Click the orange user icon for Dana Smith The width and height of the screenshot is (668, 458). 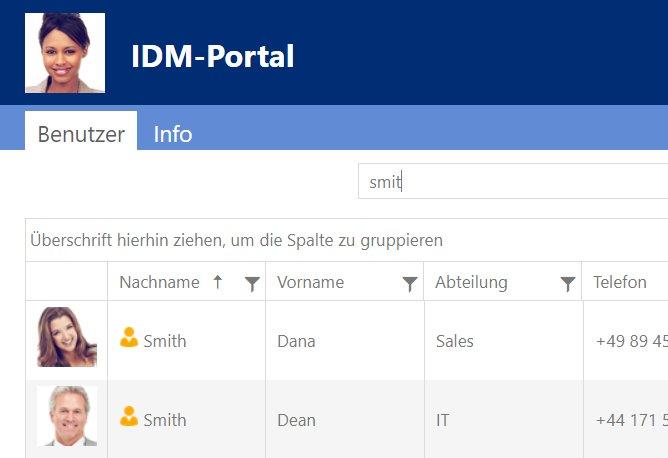129,338
